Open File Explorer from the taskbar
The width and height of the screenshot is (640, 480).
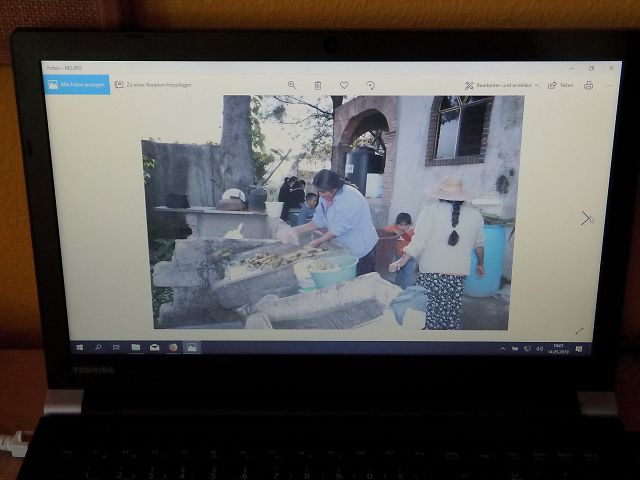tap(135, 347)
